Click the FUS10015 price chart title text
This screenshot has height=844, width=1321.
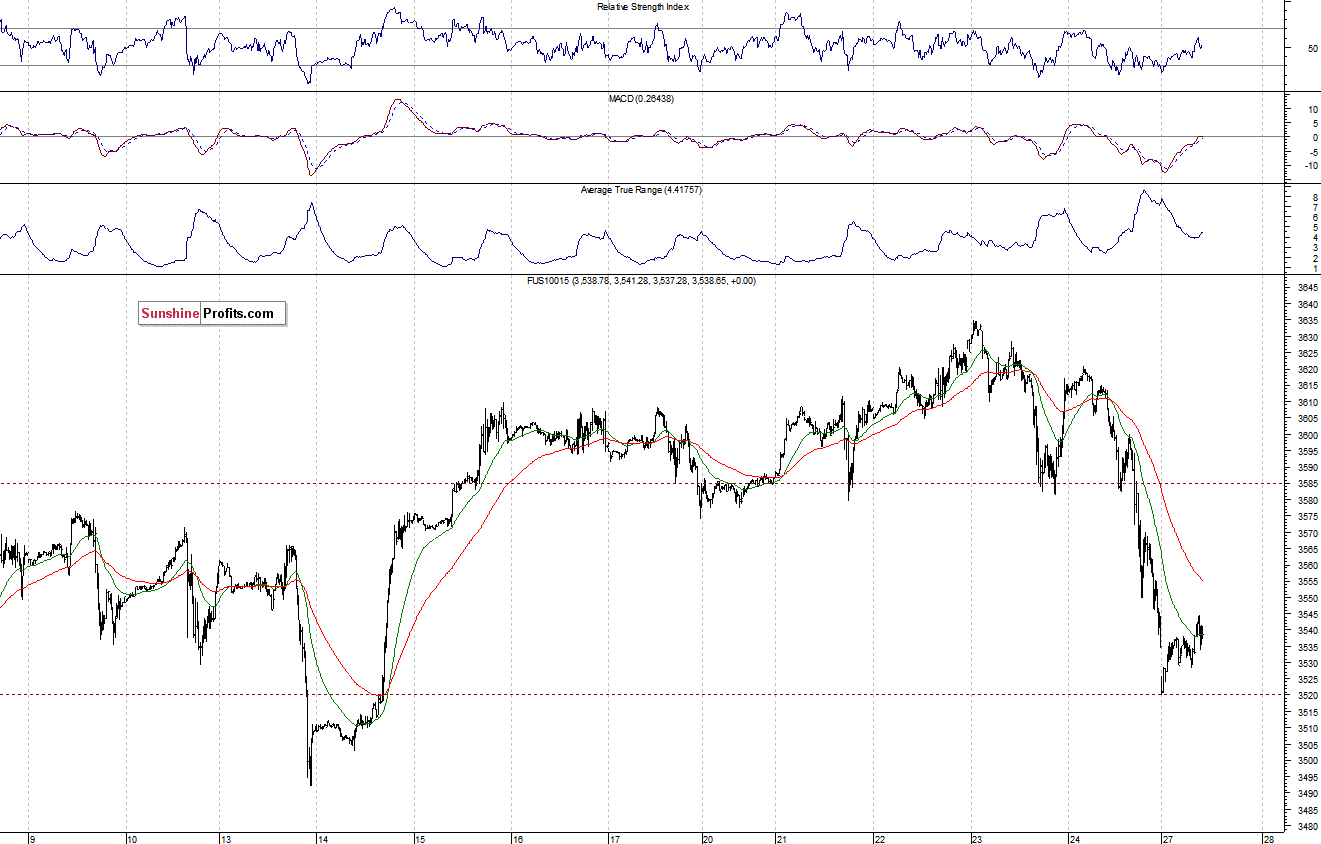pos(642,282)
